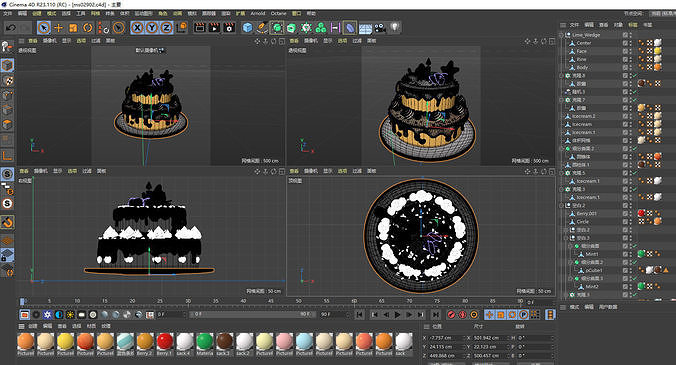Toggle the X axis lock button
Viewport: 676px width, 365px height.
(137, 28)
